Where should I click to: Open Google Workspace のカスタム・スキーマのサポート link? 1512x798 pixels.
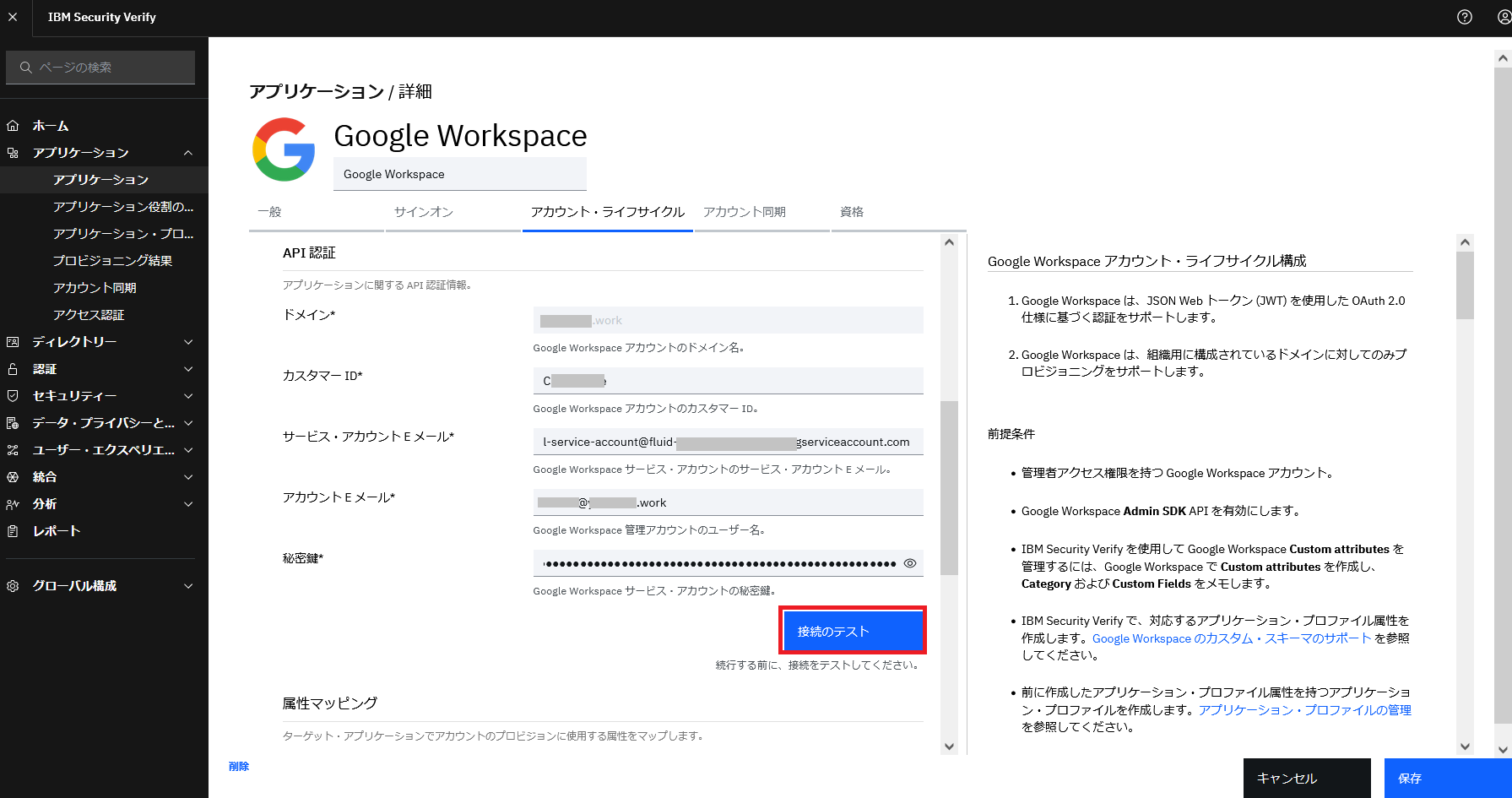[1232, 638]
